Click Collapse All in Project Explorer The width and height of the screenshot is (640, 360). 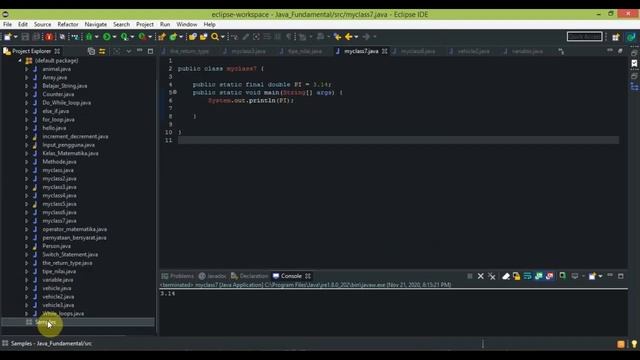pyautogui.click(x=91, y=51)
